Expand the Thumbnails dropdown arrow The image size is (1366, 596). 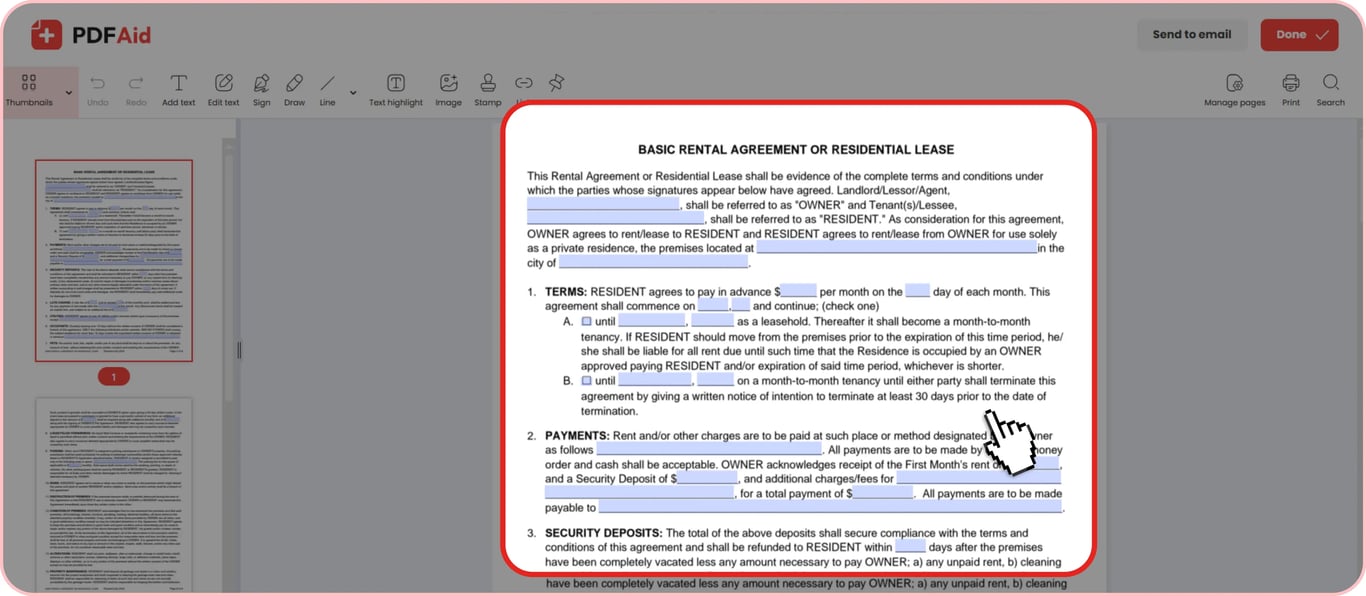click(x=68, y=93)
